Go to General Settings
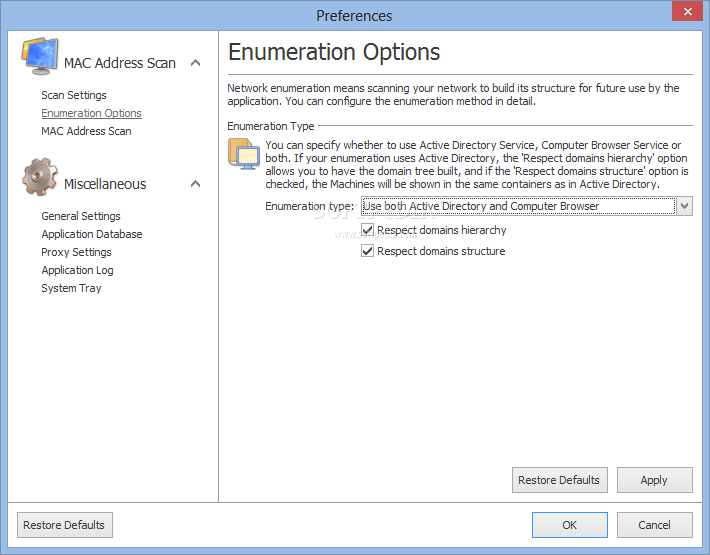Image resolution: width=710 pixels, height=555 pixels. [81, 216]
